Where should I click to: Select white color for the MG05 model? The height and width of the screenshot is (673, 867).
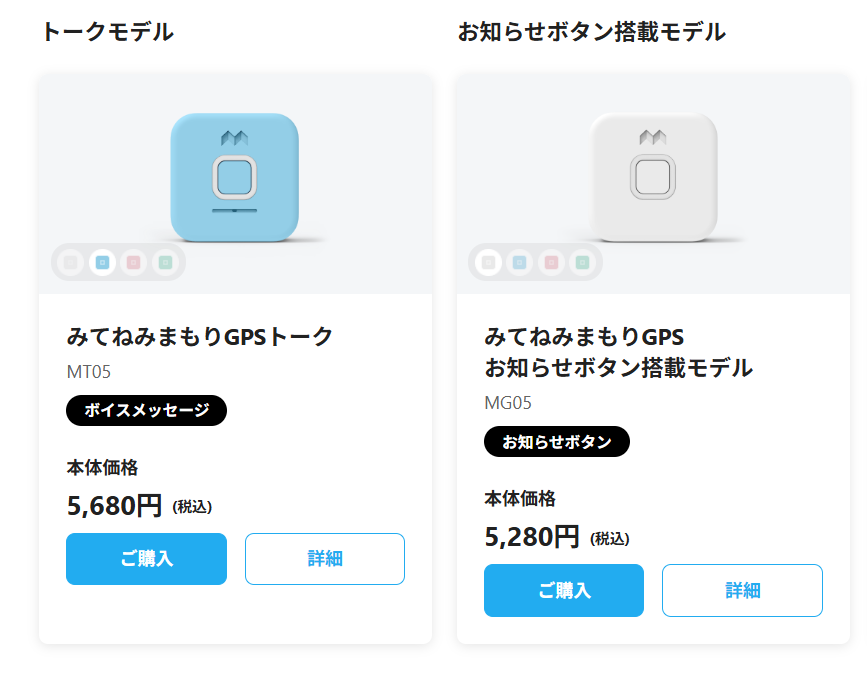[487, 263]
